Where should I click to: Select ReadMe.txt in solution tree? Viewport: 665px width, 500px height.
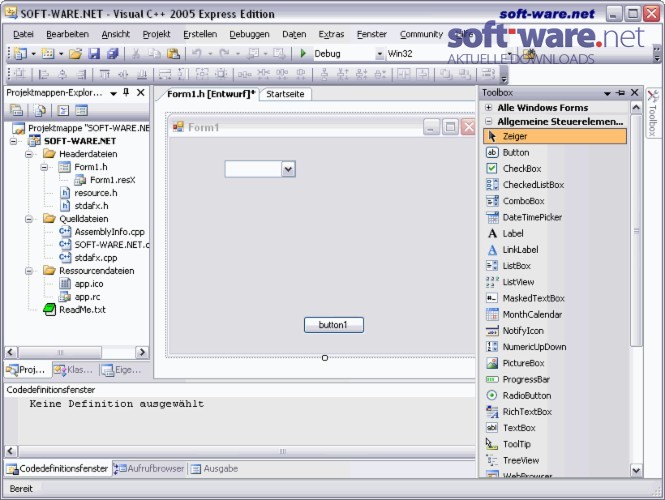click(x=82, y=310)
